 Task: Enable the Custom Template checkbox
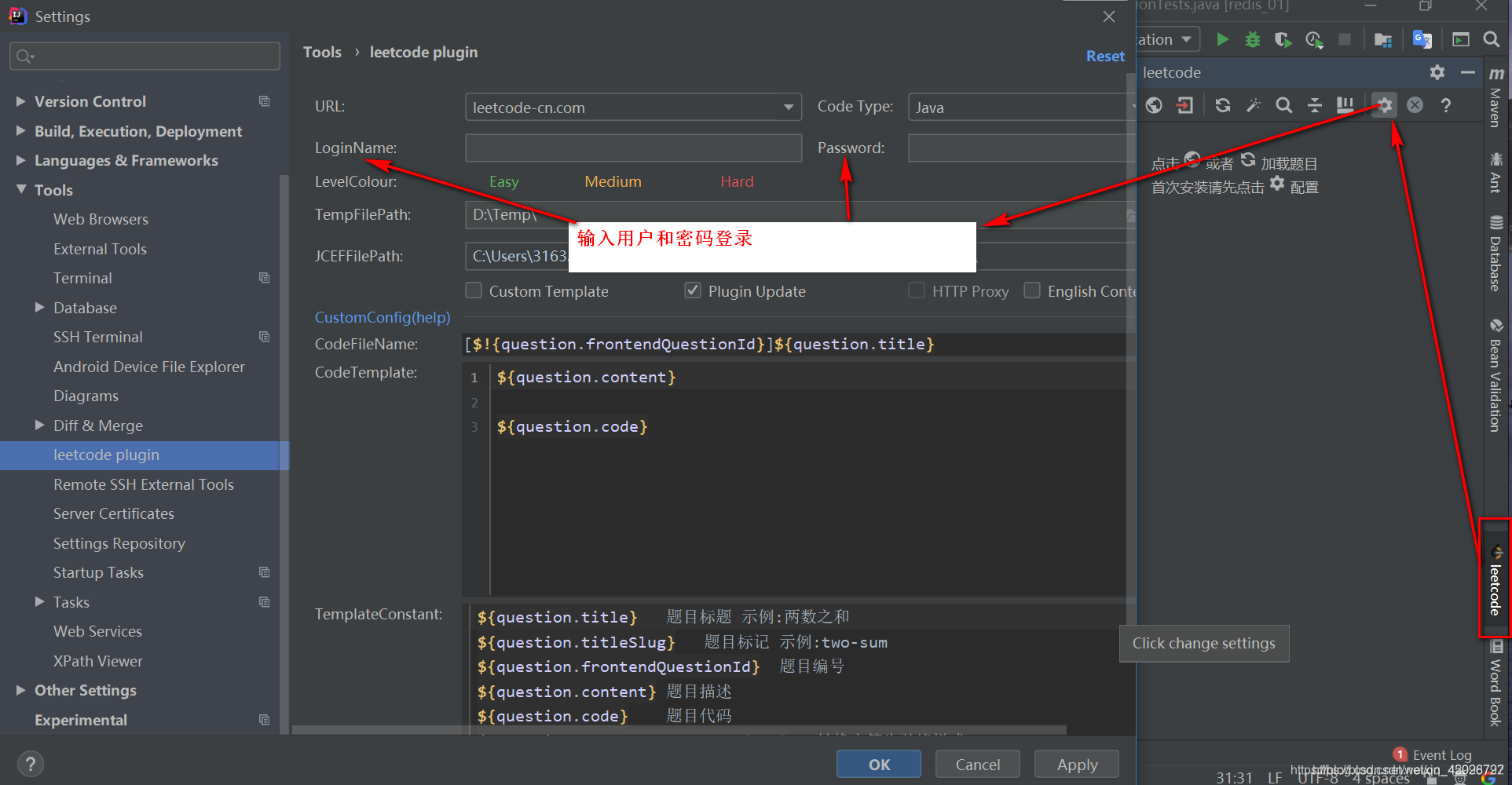tap(474, 290)
